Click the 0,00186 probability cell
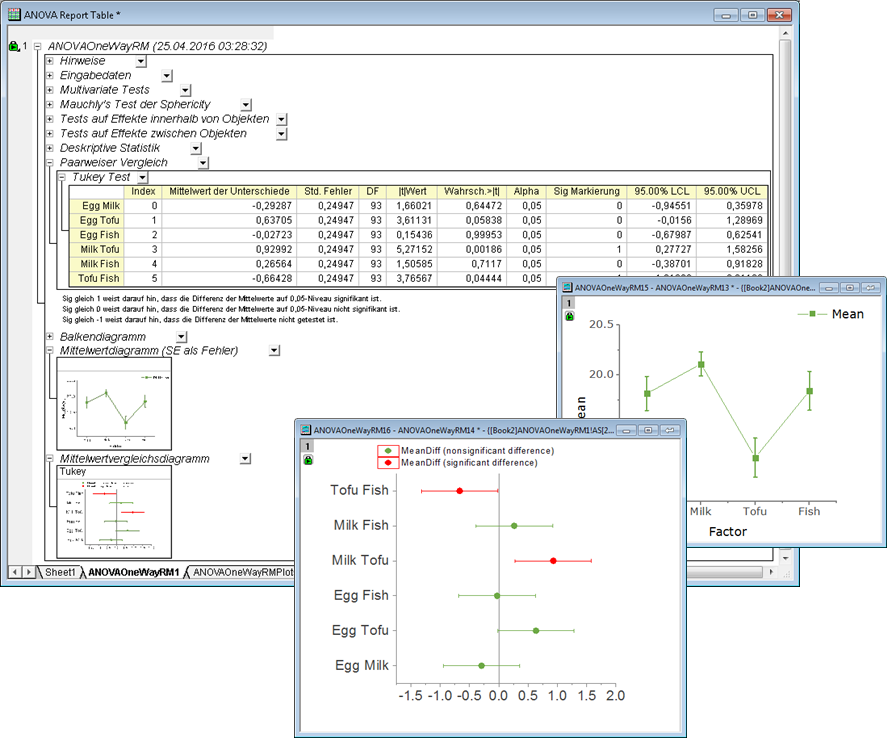Image resolution: width=887 pixels, height=738 pixels. pyautogui.click(x=472, y=249)
